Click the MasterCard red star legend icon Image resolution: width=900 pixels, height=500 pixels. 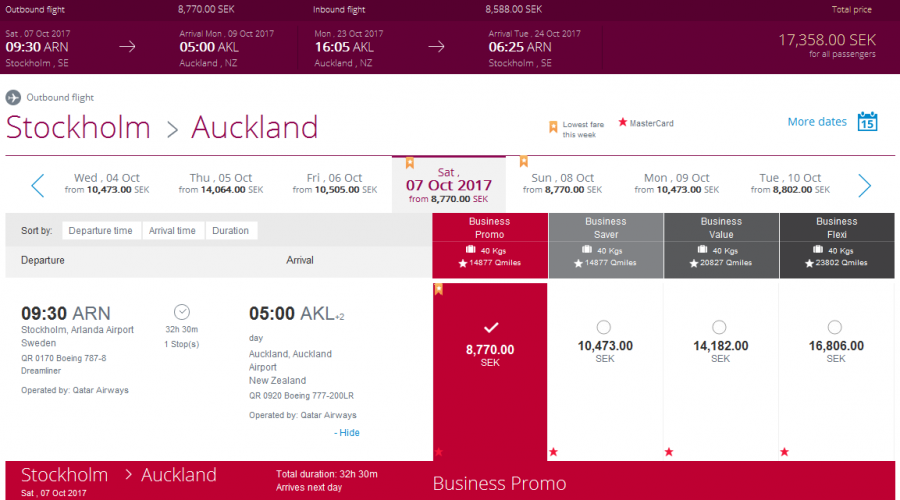(x=623, y=122)
